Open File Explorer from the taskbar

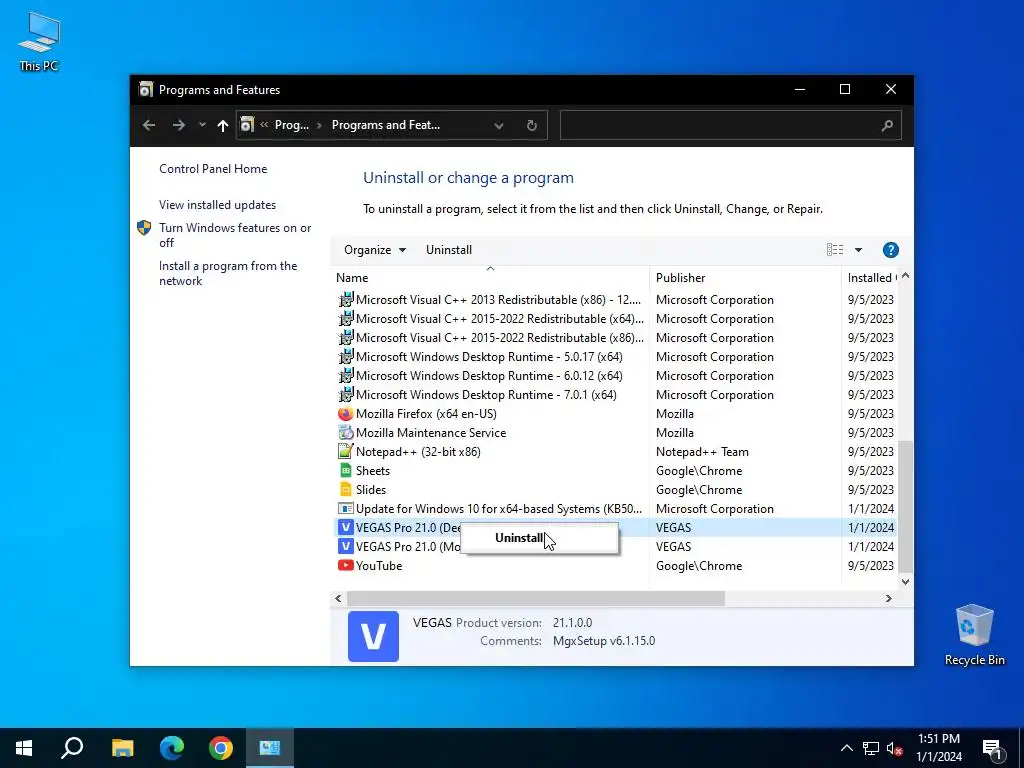122,748
